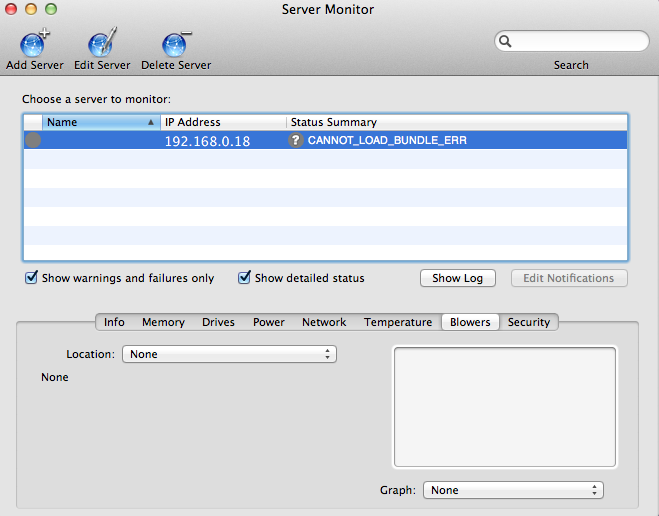Switch to the Drives tab
Viewport: 659px width, 516px height.
(x=218, y=322)
